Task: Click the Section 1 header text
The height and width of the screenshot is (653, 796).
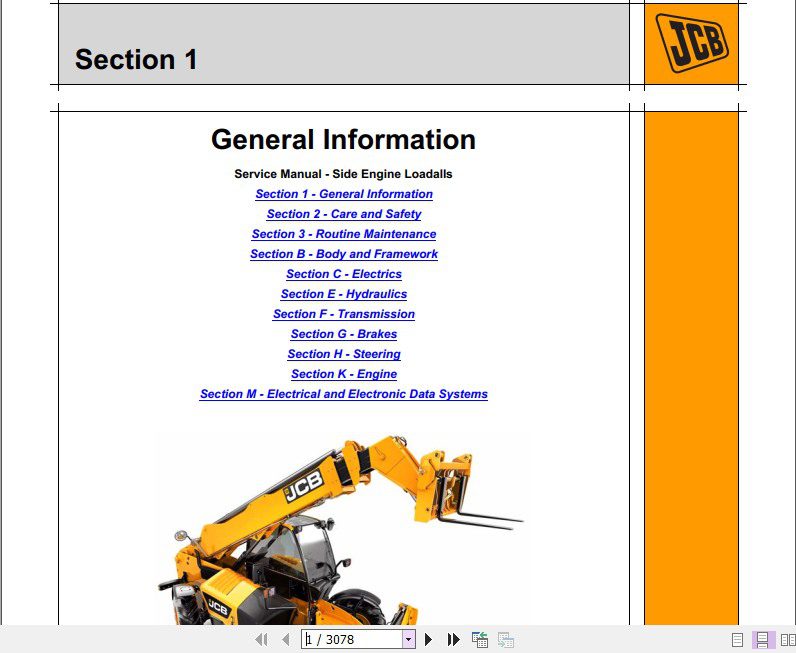Action: click(136, 59)
